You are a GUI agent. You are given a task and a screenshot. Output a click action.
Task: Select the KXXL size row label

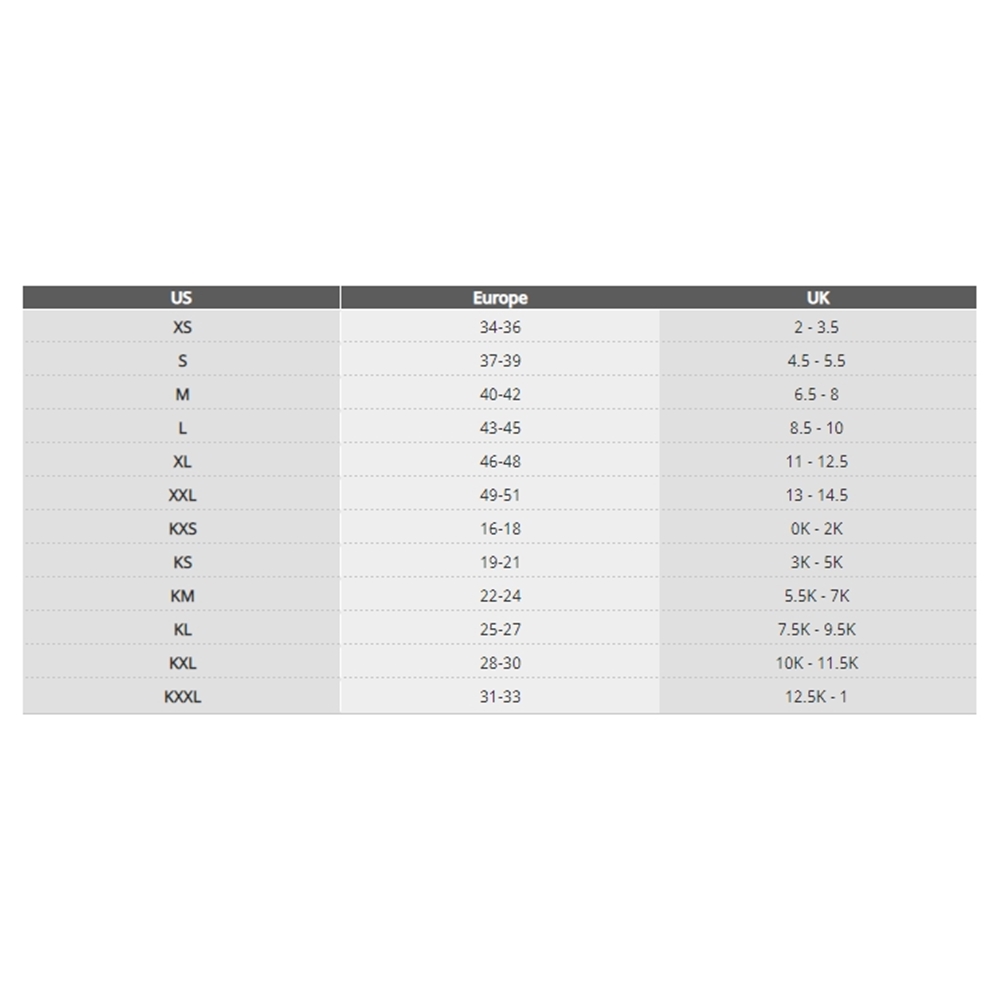tap(182, 697)
